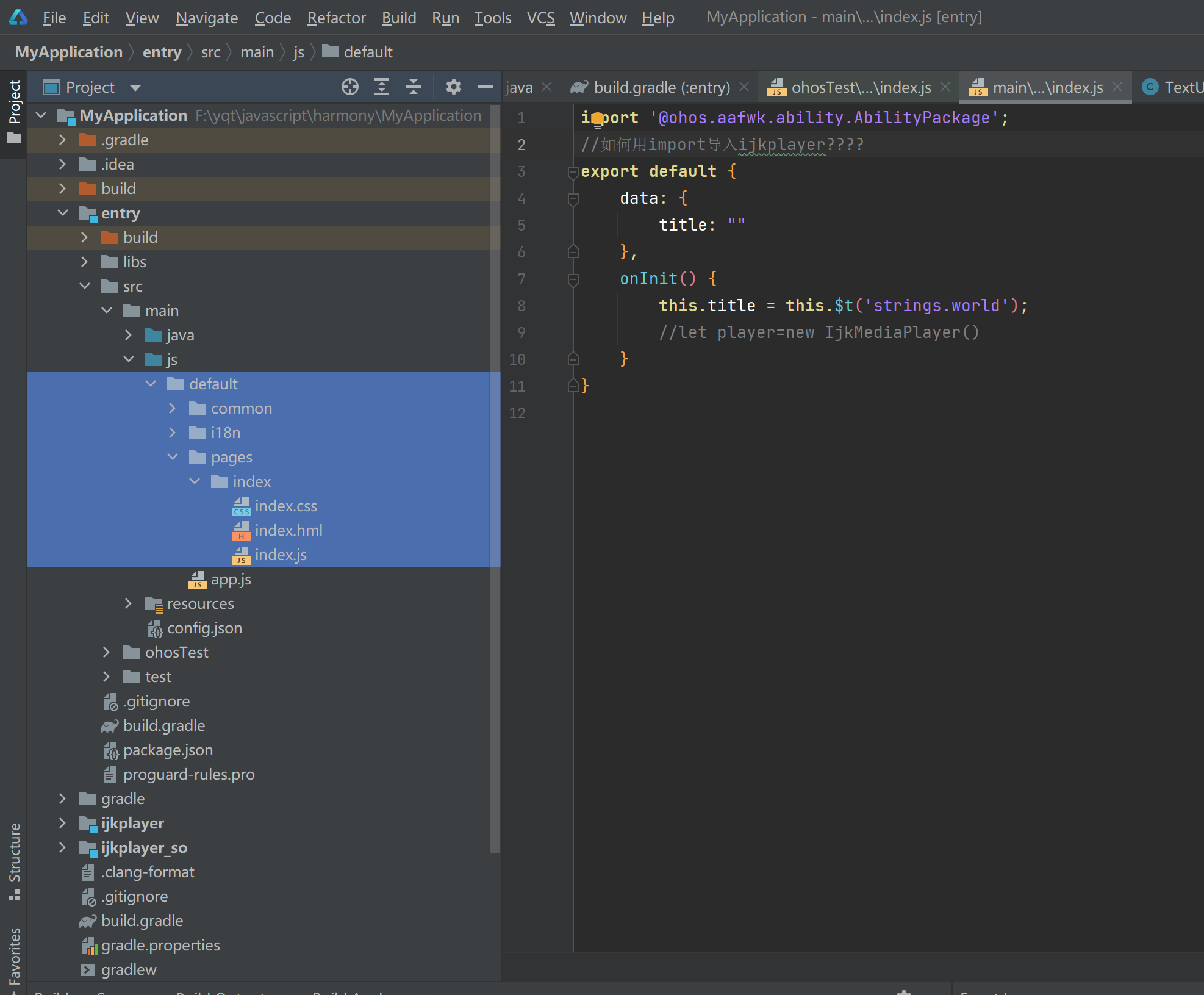Screen dimensions: 1204x995
Task: Switch to the TextU class tab
Action: tap(1172, 87)
